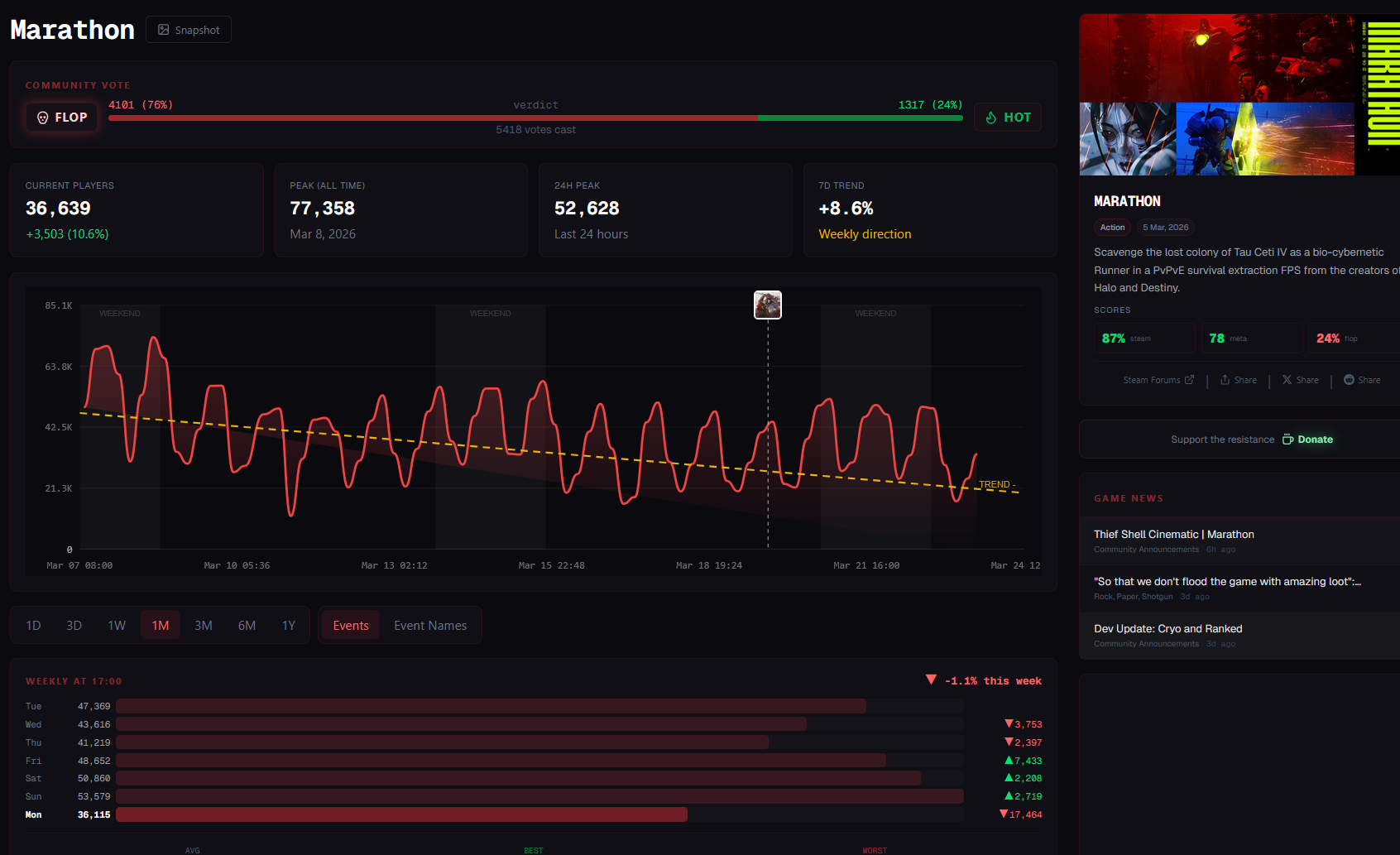Click the "1317 (24%)" hot vote count
Image resolution: width=1400 pixels, height=855 pixels.
pyautogui.click(x=930, y=105)
